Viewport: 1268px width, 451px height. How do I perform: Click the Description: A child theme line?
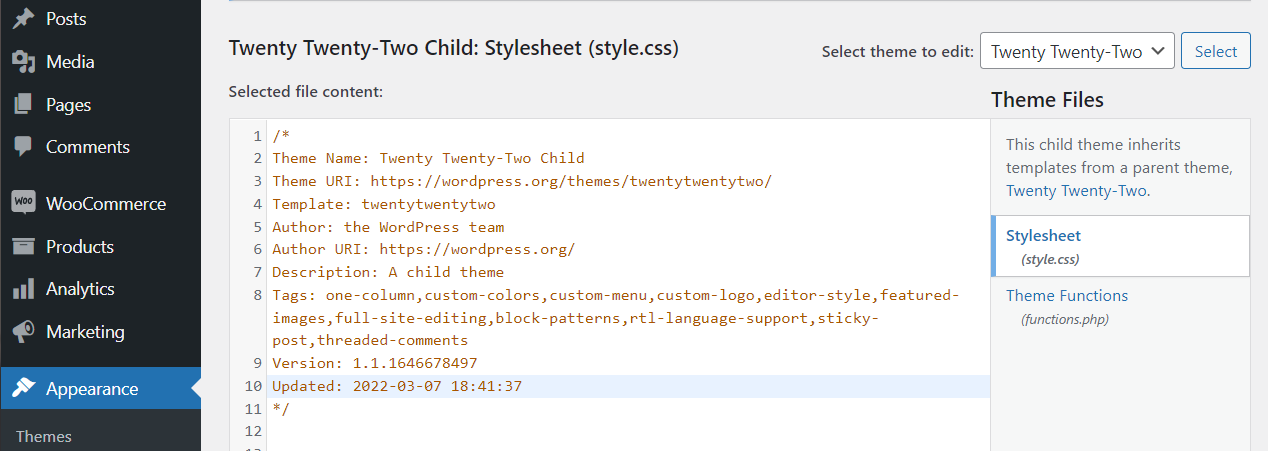pos(388,272)
